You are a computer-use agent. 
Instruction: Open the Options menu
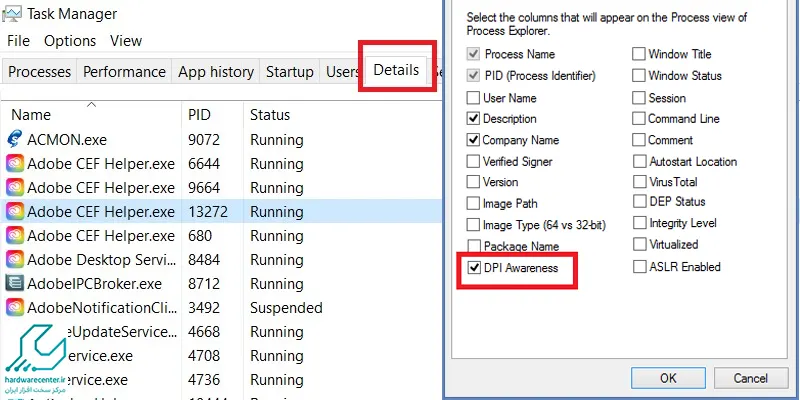click(x=70, y=41)
